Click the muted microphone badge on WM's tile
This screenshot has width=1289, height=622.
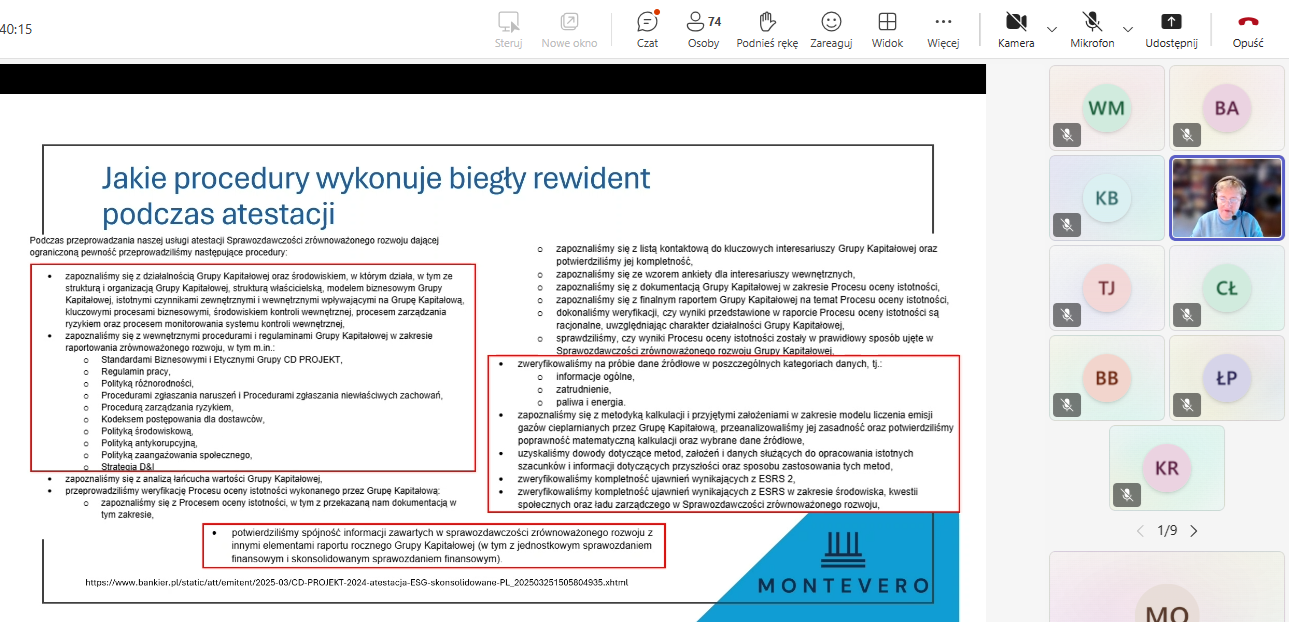point(1067,133)
